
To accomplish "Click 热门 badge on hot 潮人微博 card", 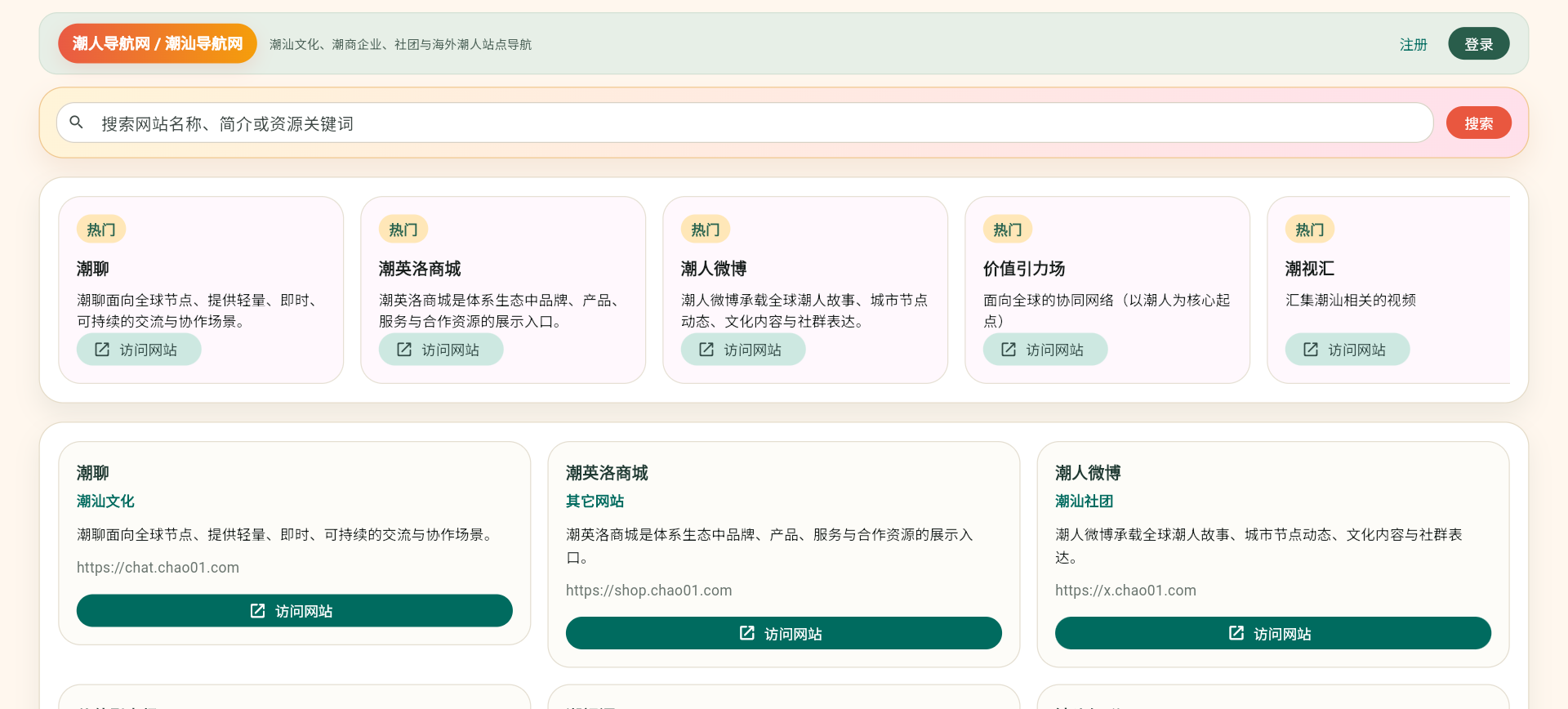I will pos(706,230).
